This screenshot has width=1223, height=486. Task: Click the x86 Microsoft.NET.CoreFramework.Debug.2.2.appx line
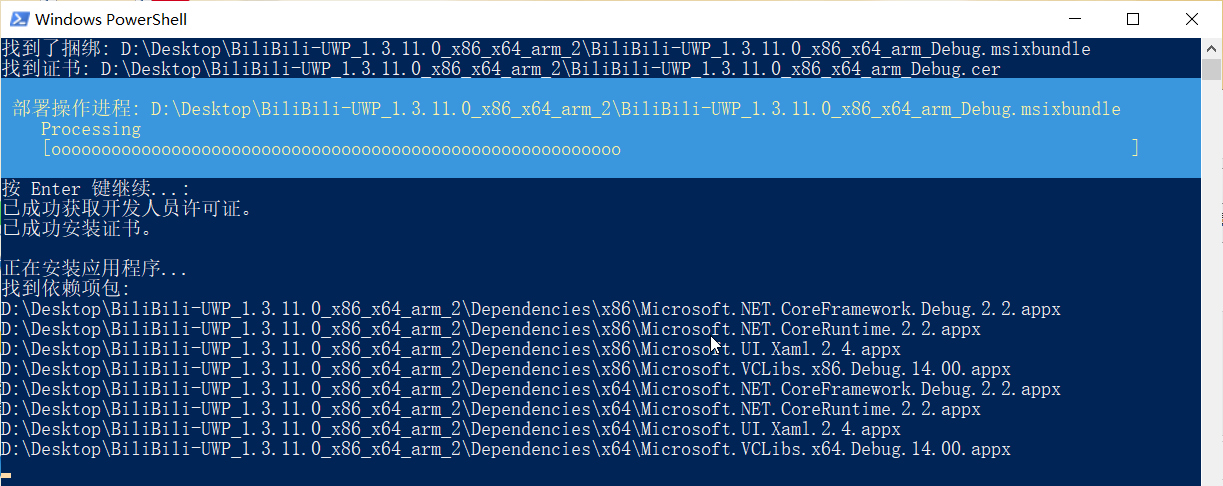coord(531,309)
